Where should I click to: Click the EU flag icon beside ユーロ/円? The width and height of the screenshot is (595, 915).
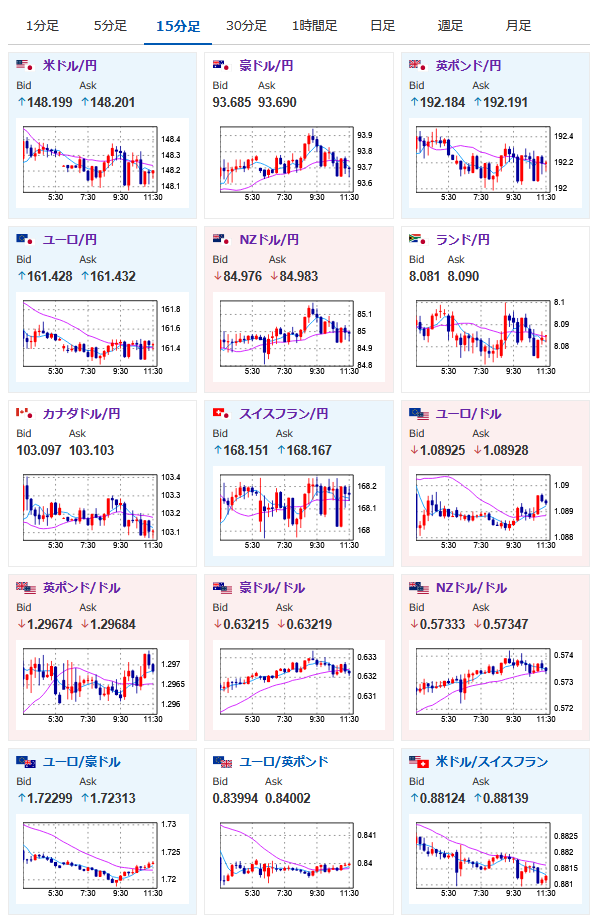pyautogui.click(x=24, y=239)
